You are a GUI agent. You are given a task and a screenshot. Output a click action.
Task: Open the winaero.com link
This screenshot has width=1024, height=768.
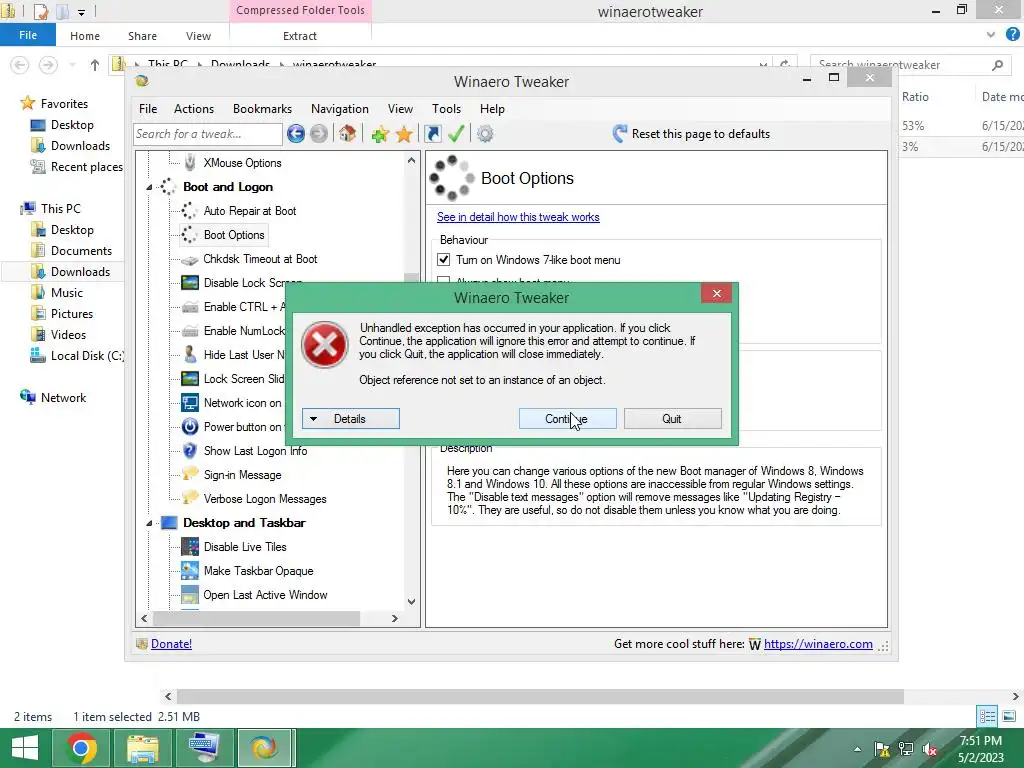click(818, 644)
